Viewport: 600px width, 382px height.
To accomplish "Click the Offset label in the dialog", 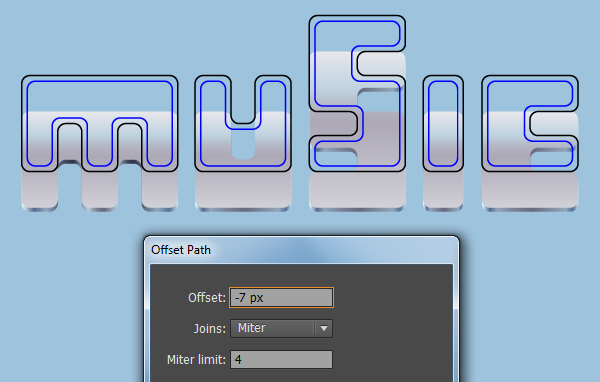I will (x=207, y=297).
